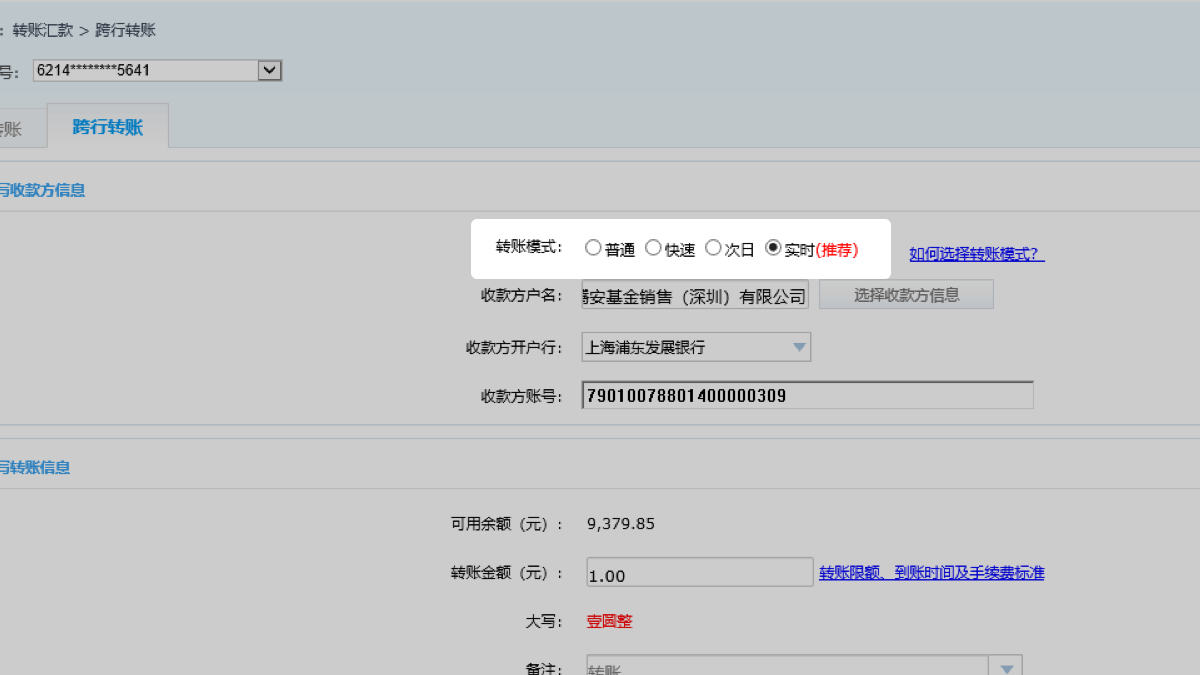Expand the 收款方开户行 bank dropdown
Viewport: 1200px width, 675px height.
798,347
